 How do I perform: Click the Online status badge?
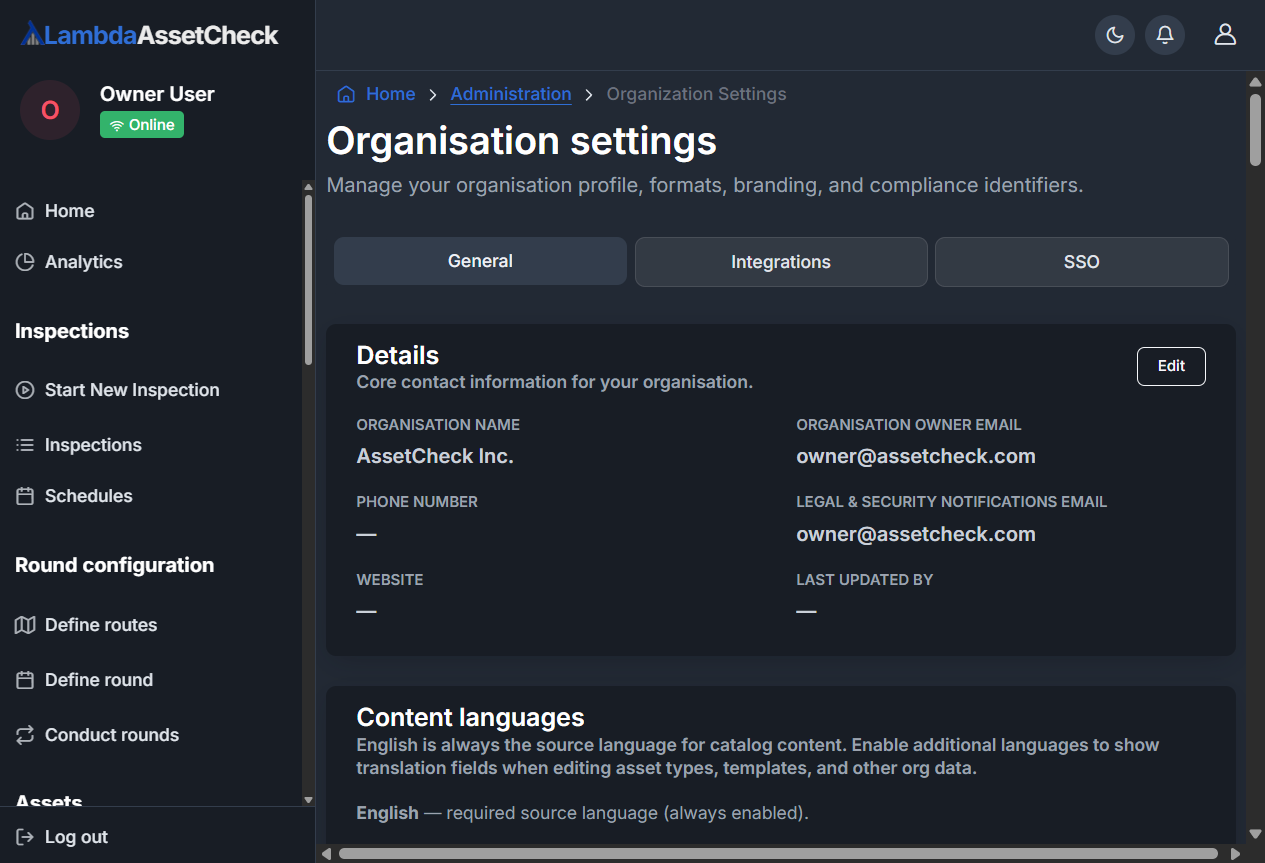(142, 125)
